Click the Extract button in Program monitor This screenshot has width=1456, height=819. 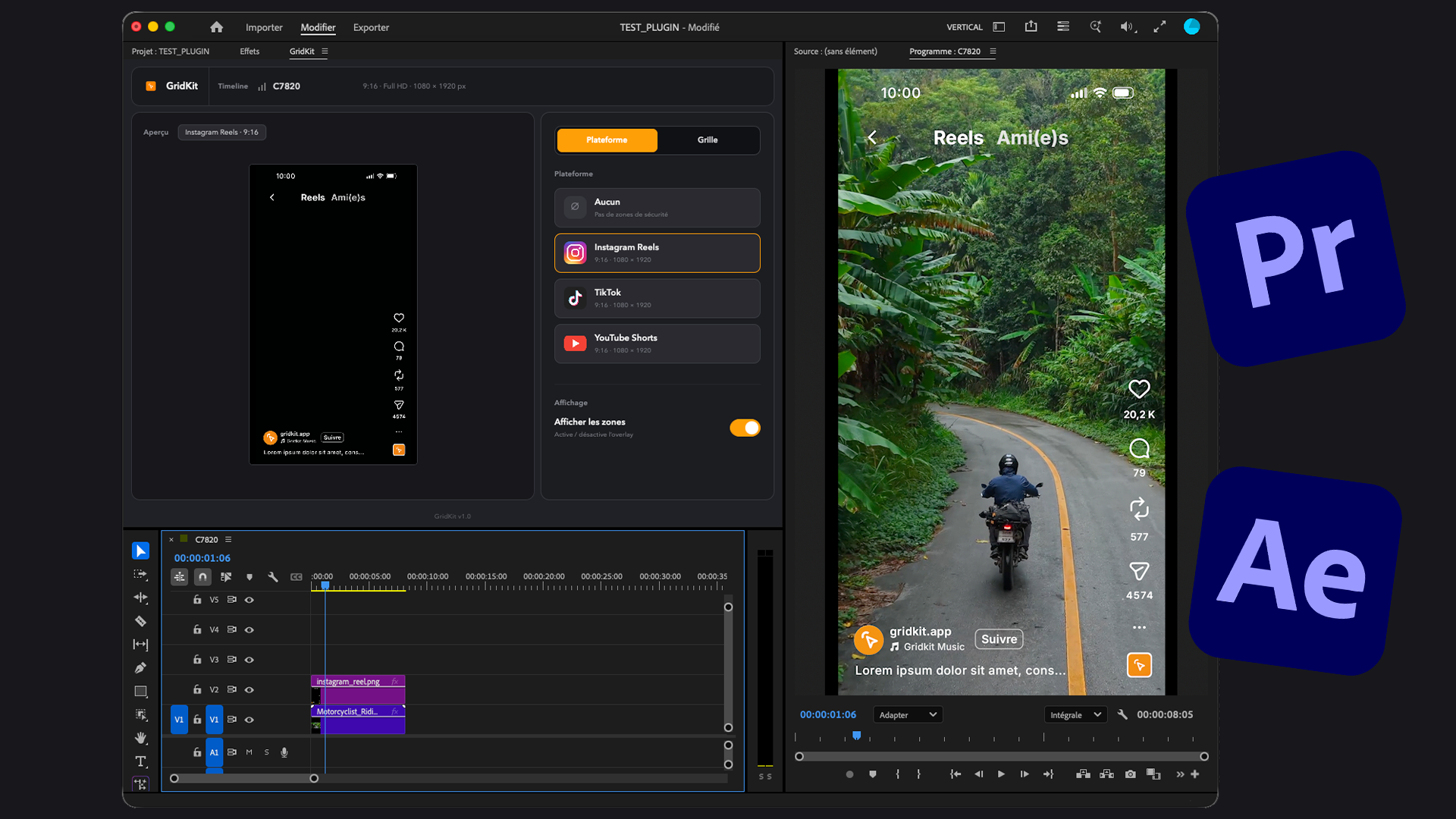point(1106,774)
